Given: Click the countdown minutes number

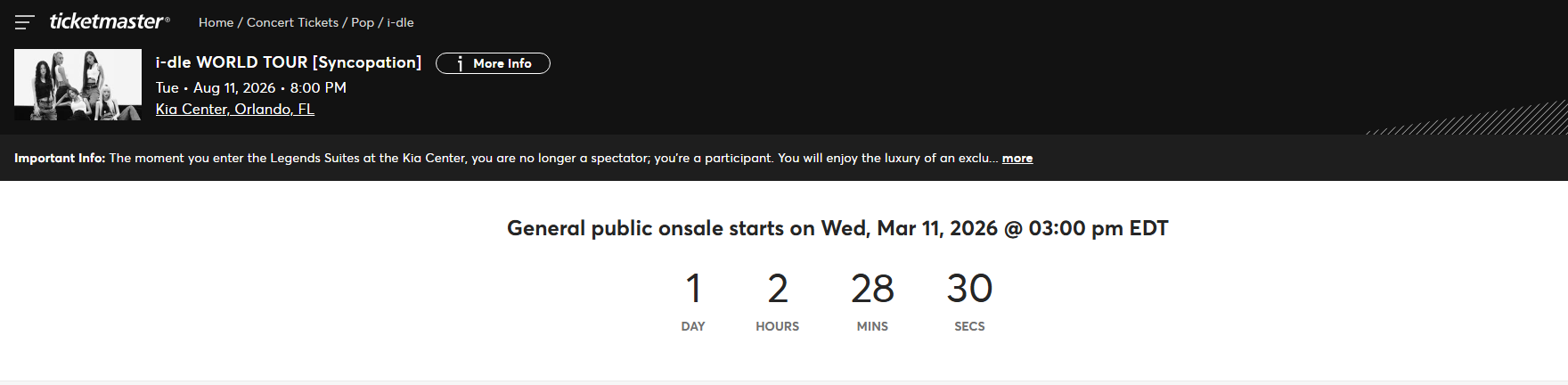Looking at the screenshot, I should [872, 289].
